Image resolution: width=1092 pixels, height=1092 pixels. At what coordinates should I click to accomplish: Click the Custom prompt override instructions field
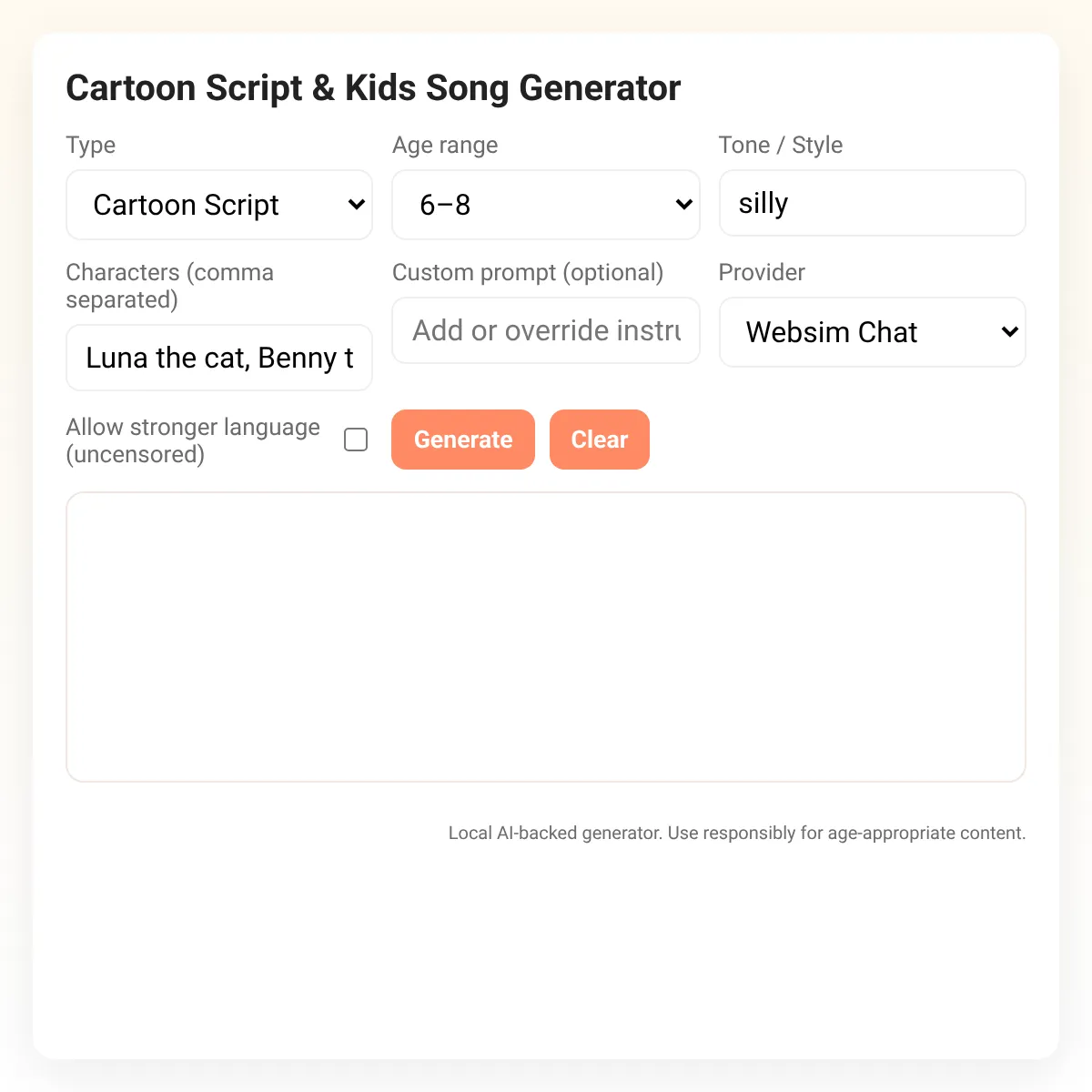[546, 330]
